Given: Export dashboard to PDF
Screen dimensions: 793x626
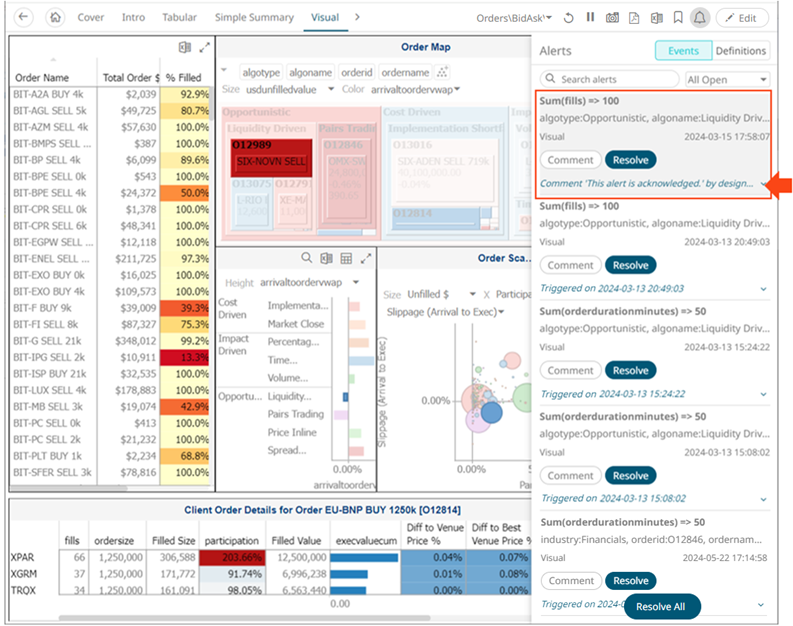Looking at the screenshot, I should pos(634,18).
